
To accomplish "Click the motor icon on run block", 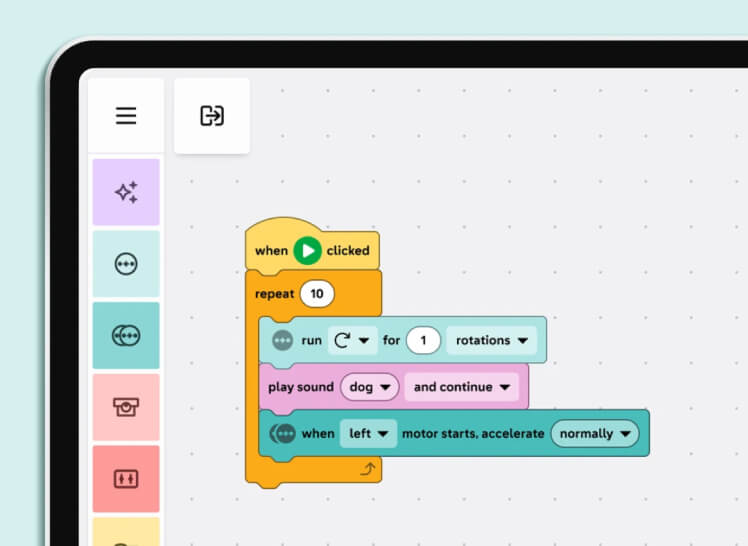I will (283, 340).
